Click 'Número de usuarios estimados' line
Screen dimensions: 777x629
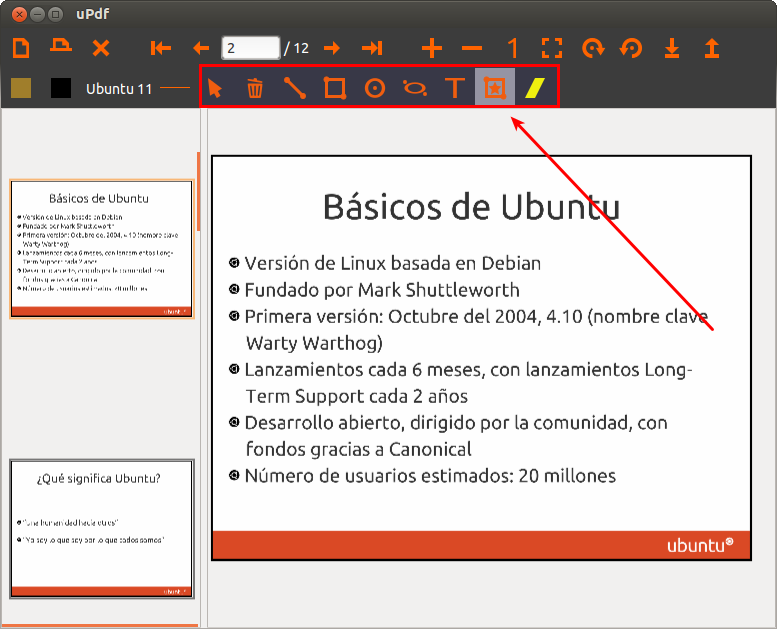pos(430,476)
